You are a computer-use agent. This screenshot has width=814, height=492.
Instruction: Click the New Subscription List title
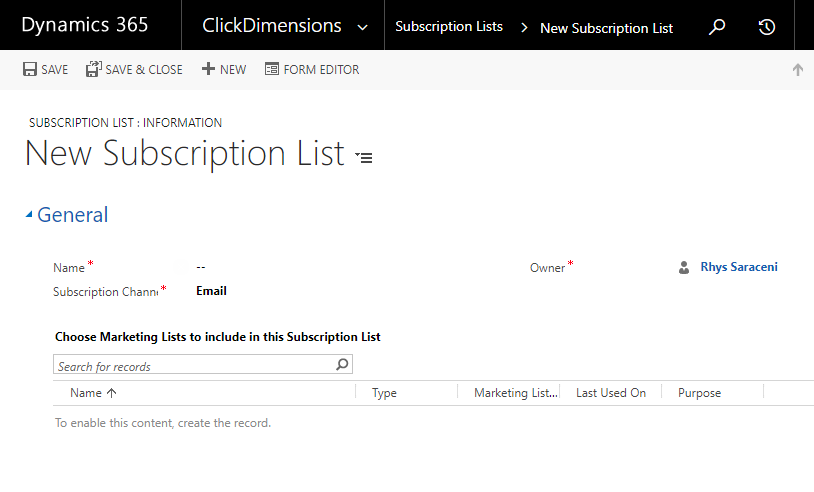pos(184,154)
